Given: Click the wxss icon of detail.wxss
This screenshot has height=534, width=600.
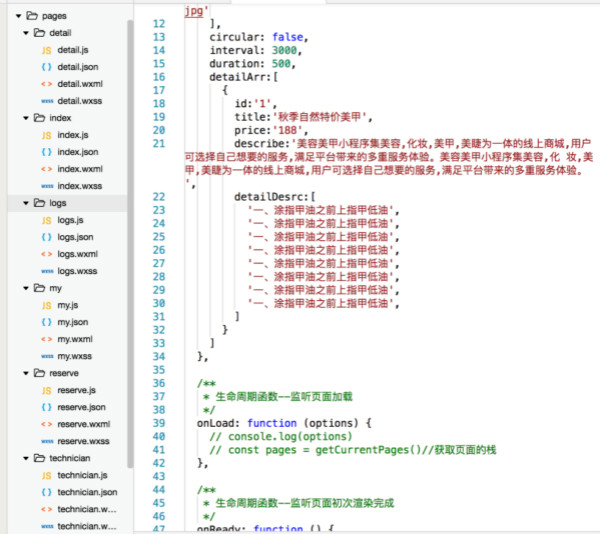Looking at the screenshot, I should coord(47,101).
